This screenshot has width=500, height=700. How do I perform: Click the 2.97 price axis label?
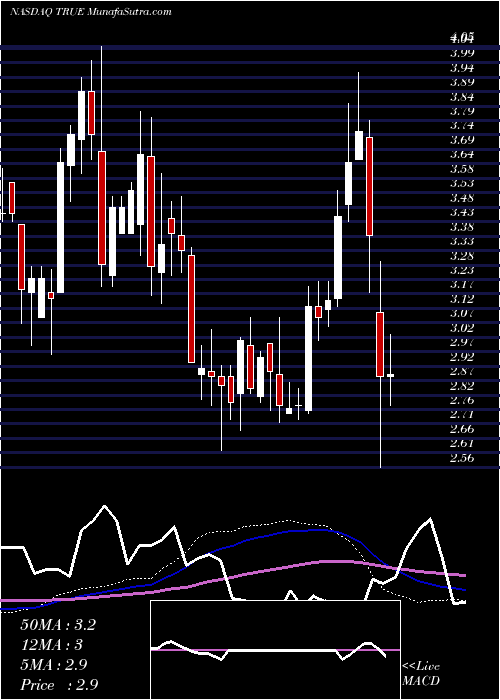click(x=462, y=342)
